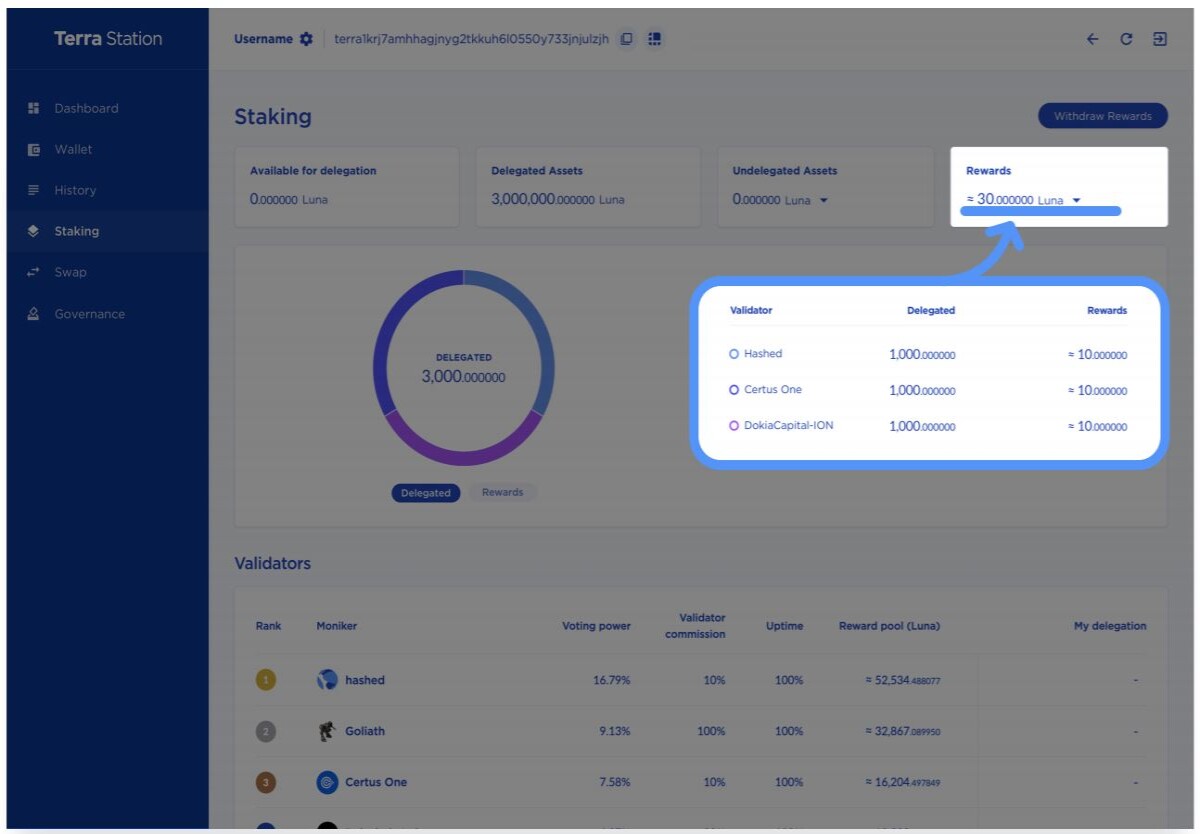The image size is (1200, 834).
Task: Switch chart to Delegated view
Action: click(x=426, y=493)
